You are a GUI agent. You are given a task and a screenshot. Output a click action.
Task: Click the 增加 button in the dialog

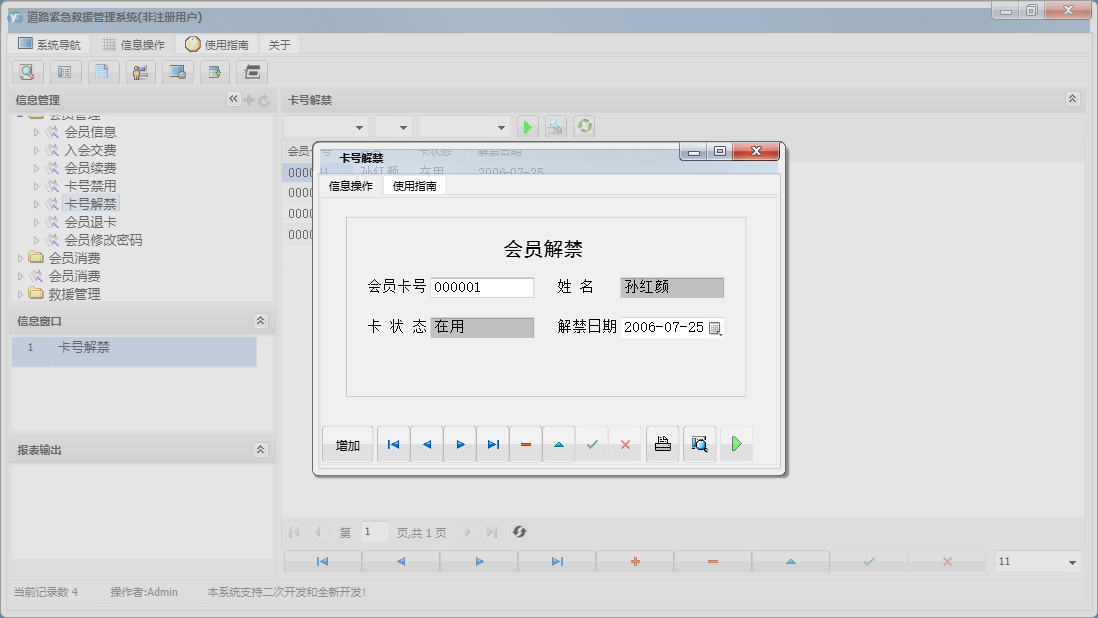[347, 443]
